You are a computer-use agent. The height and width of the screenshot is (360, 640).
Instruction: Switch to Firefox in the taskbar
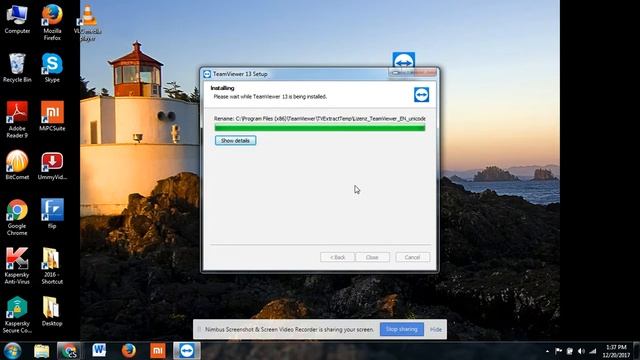coord(128,350)
